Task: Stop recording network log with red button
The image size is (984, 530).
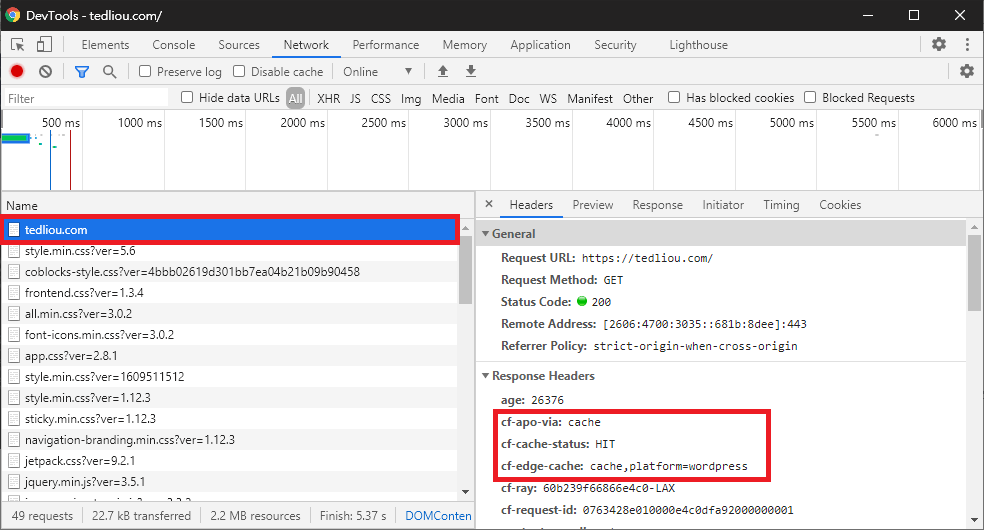Action: point(17,72)
